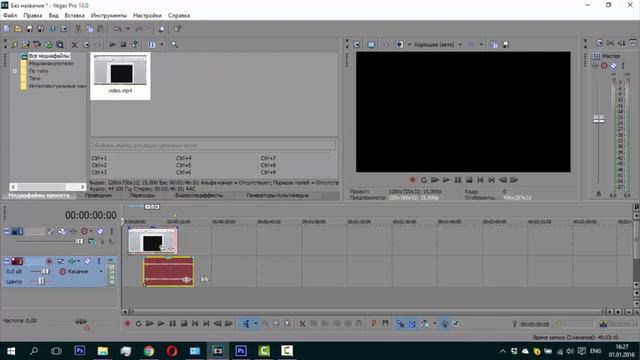Viewport: 640px width, 360px height.
Task: Mute the video track
Action: [x=100, y=231]
